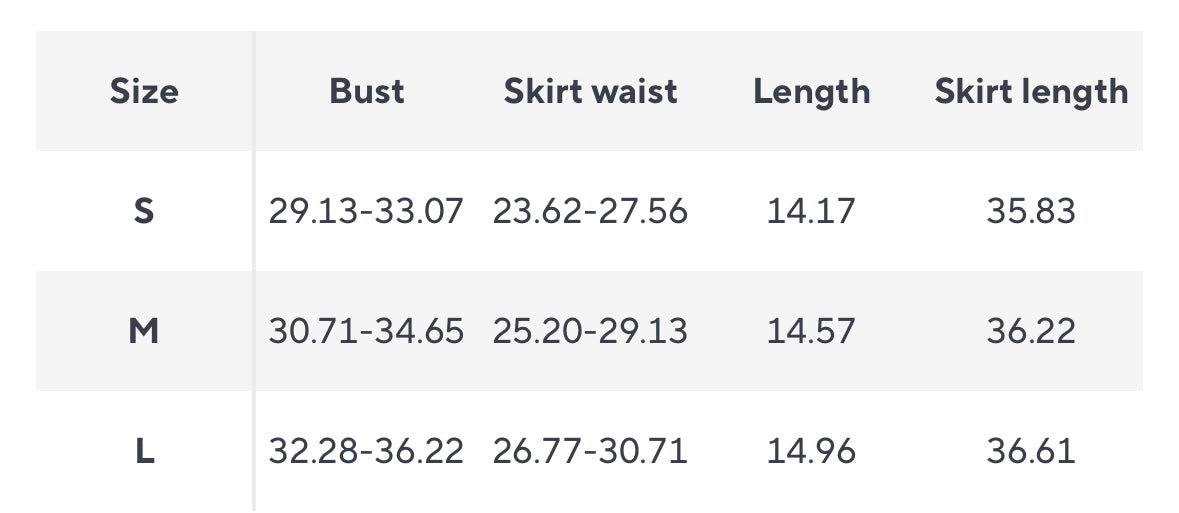Click skirt length value 36.61
1179x513 pixels.
pyautogui.click(x=1031, y=451)
